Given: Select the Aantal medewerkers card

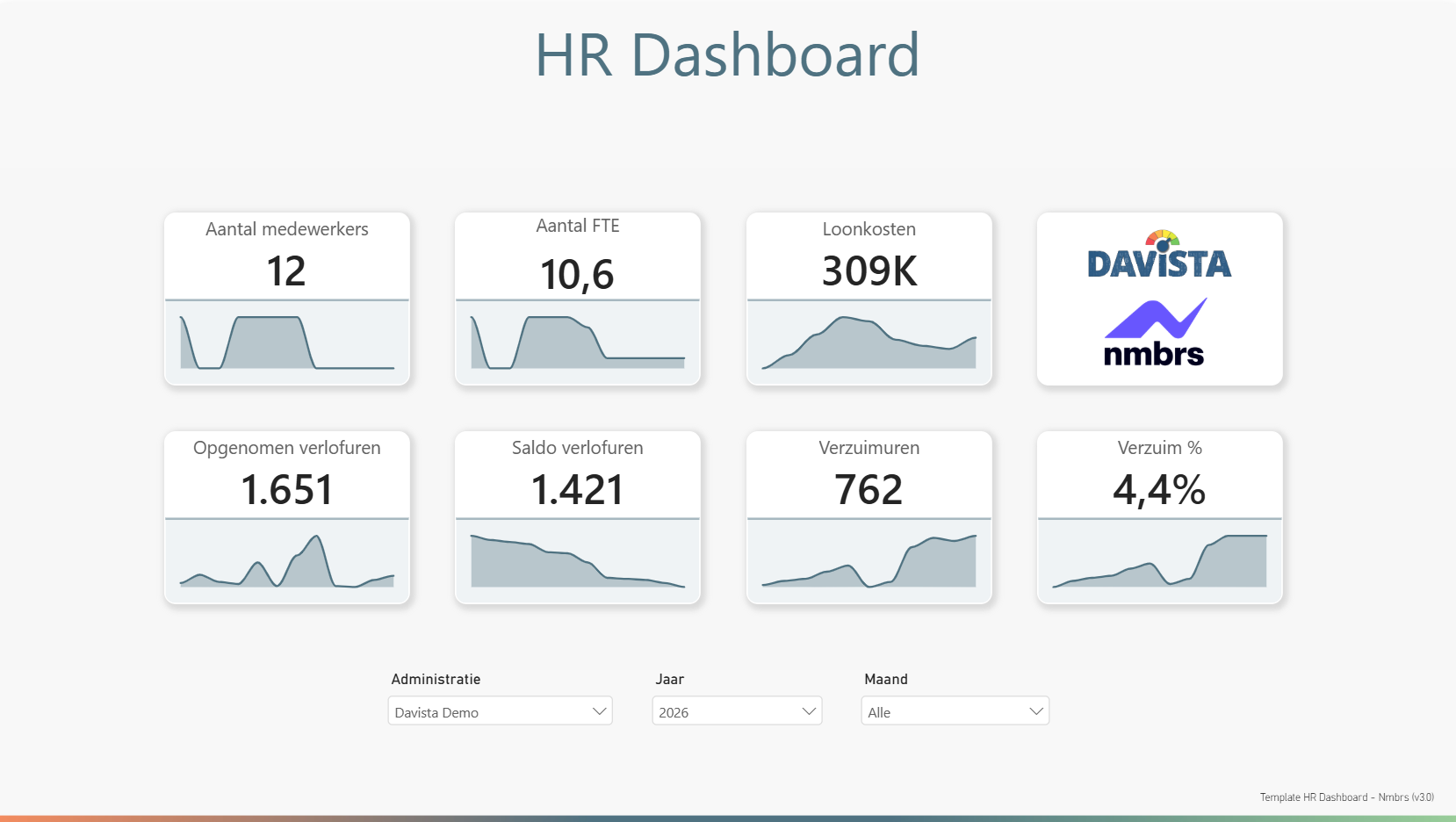Looking at the screenshot, I should 287,299.
